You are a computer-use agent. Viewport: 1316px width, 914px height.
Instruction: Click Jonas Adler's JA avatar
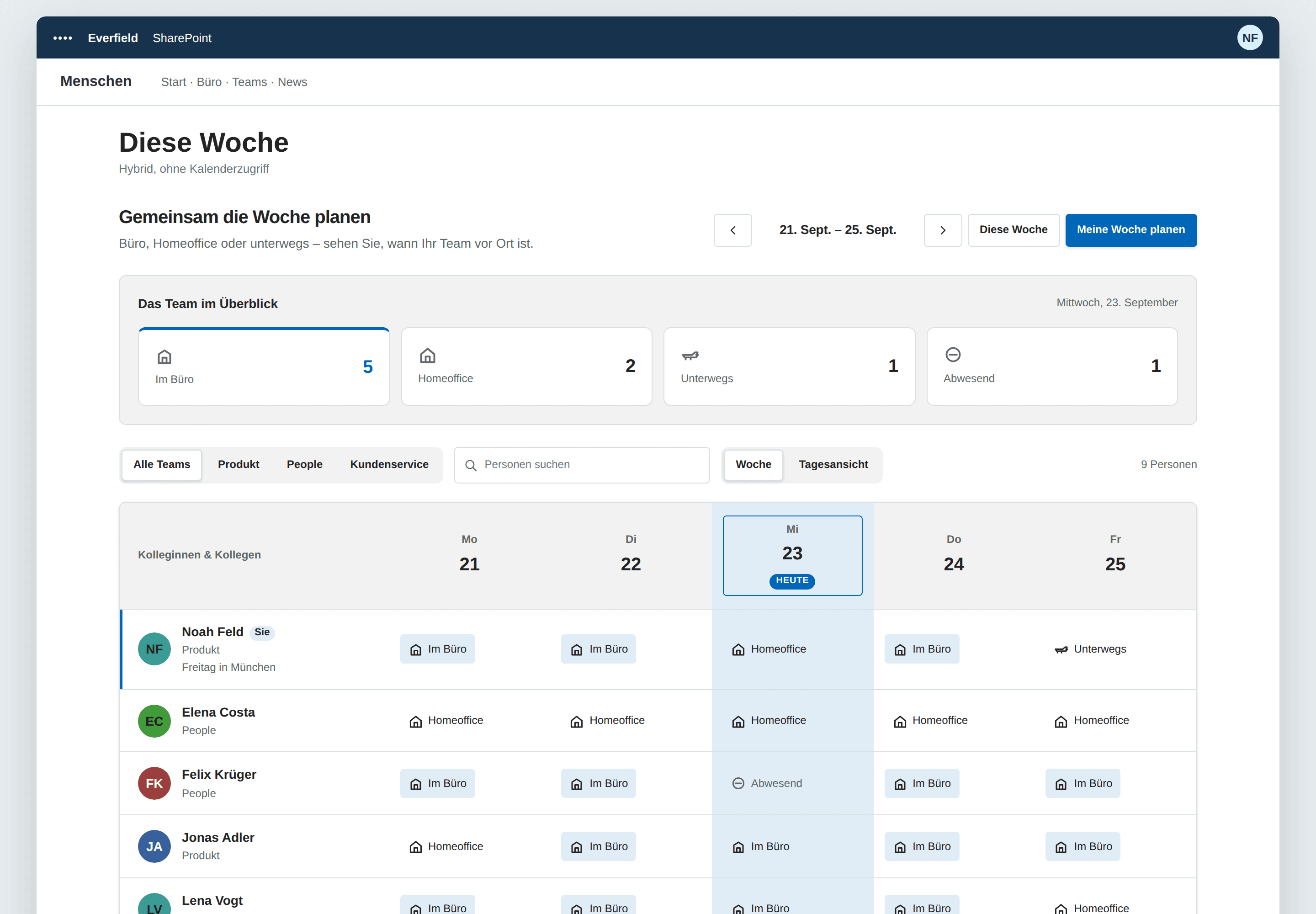pyautogui.click(x=154, y=846)
